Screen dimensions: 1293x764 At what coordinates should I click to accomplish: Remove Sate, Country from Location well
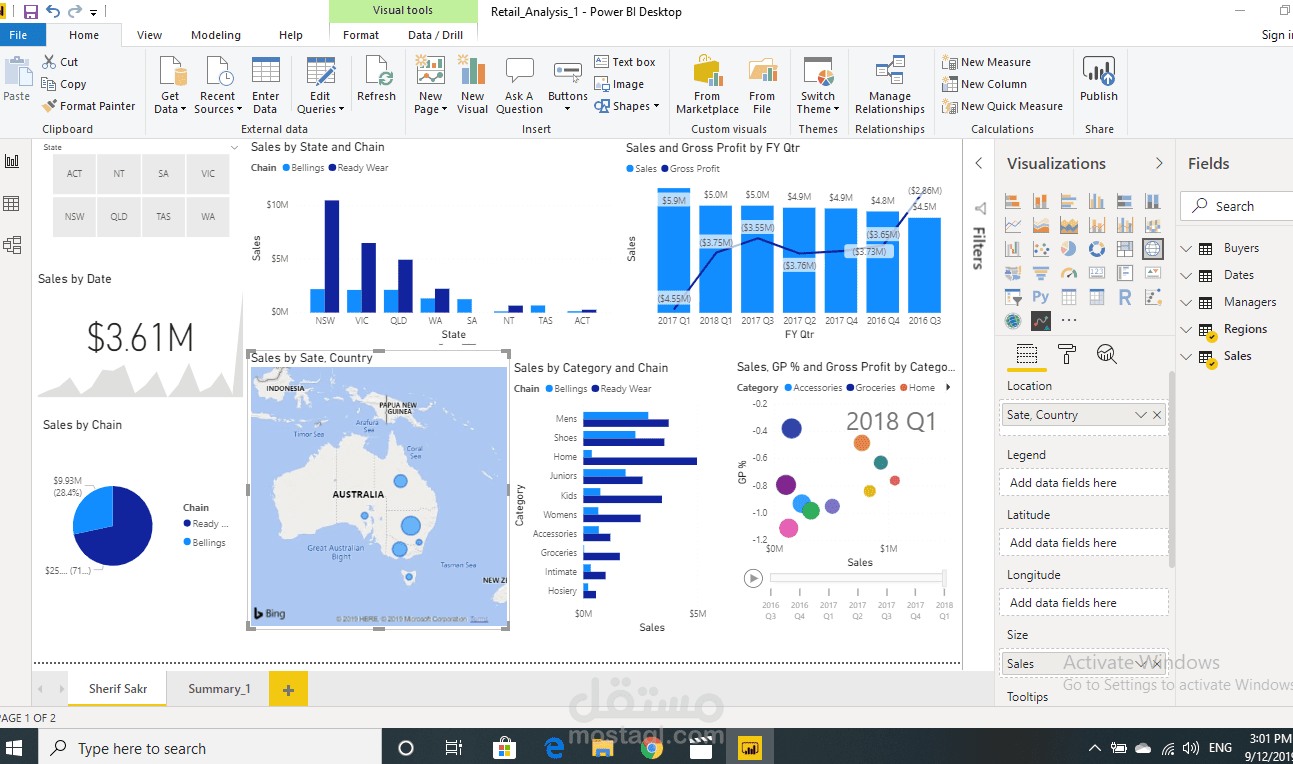coord(1157,415)
